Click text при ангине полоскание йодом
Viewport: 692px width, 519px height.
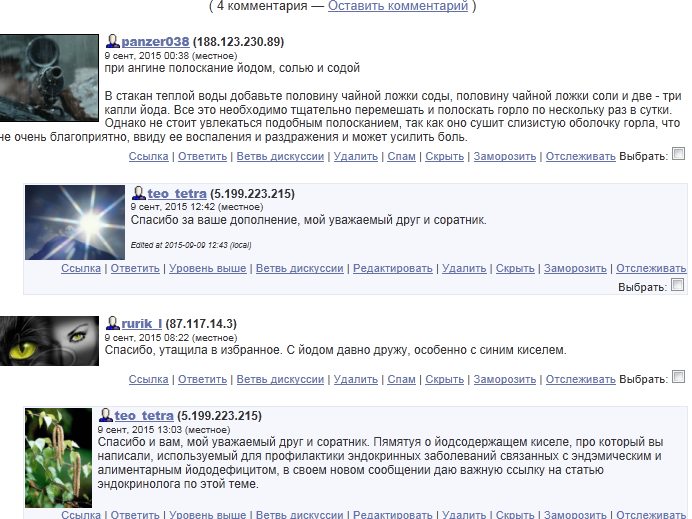189,68
